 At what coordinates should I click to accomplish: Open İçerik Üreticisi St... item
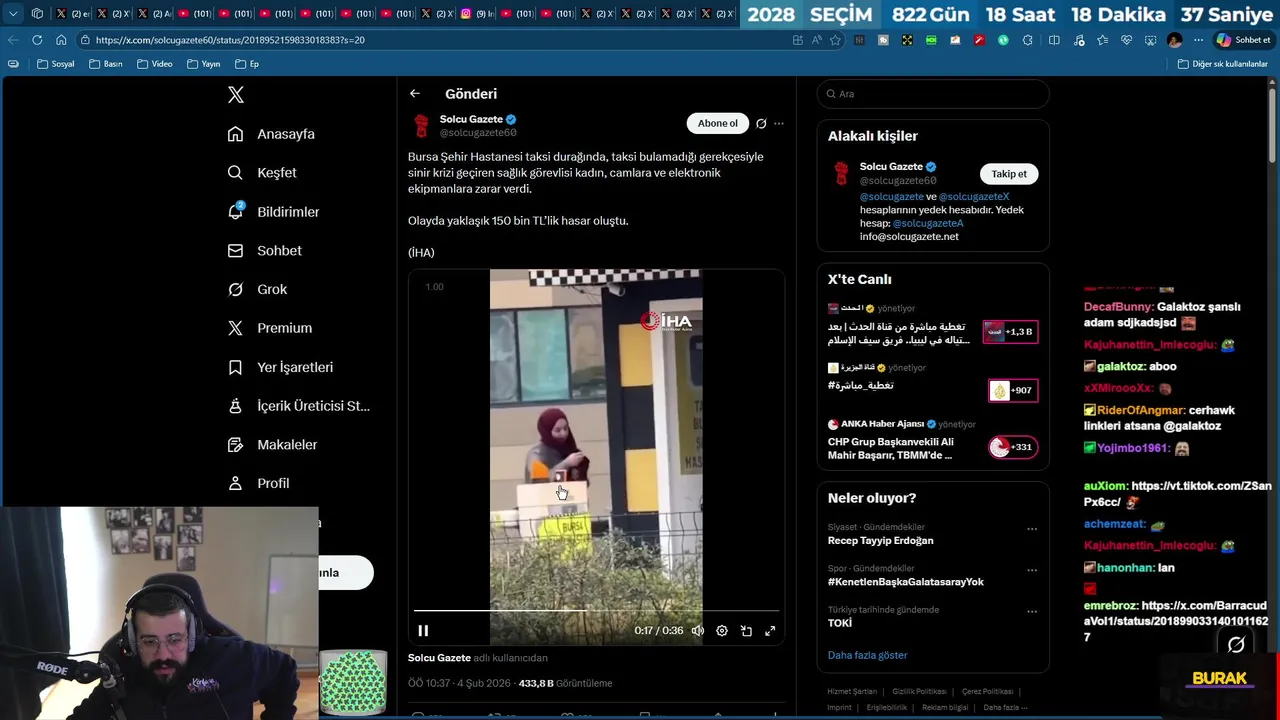298,406
